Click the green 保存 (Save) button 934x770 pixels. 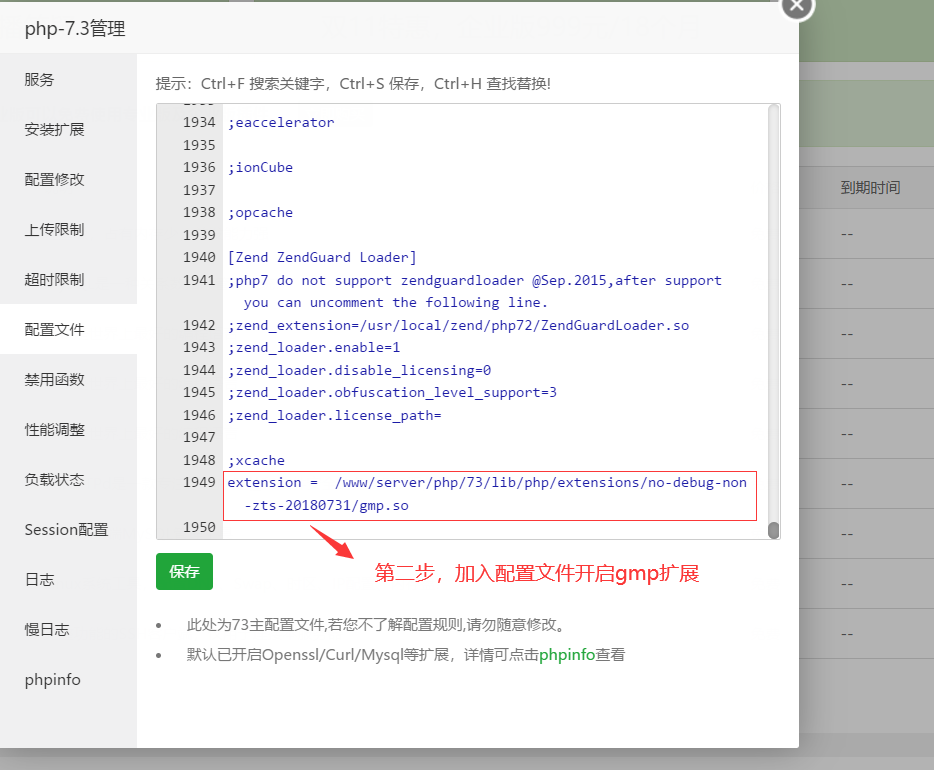[183, 572]
